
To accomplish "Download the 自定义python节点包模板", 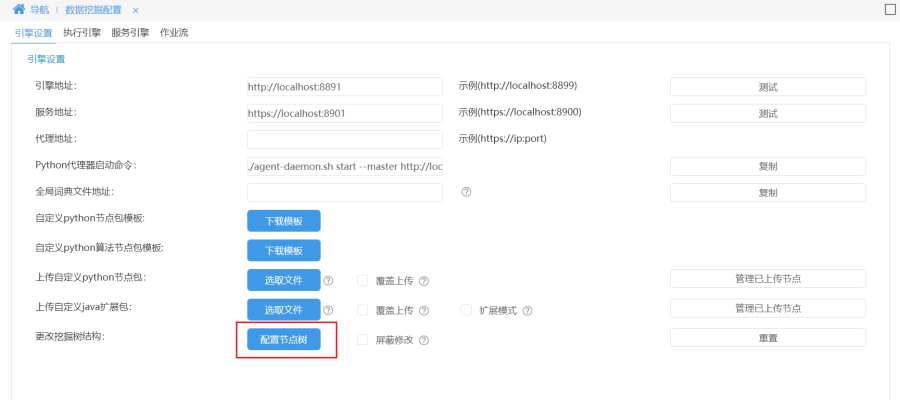I will click(284, 221).
